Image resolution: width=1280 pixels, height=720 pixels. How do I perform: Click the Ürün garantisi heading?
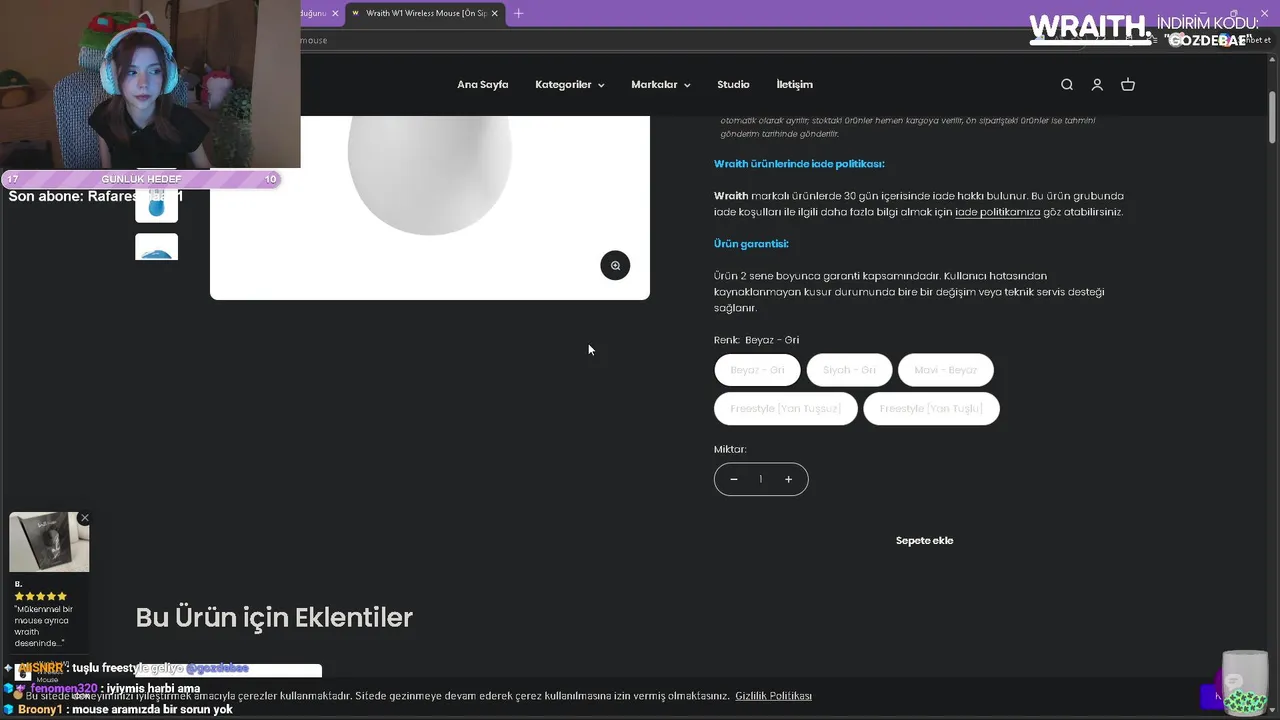coord(751,244)
